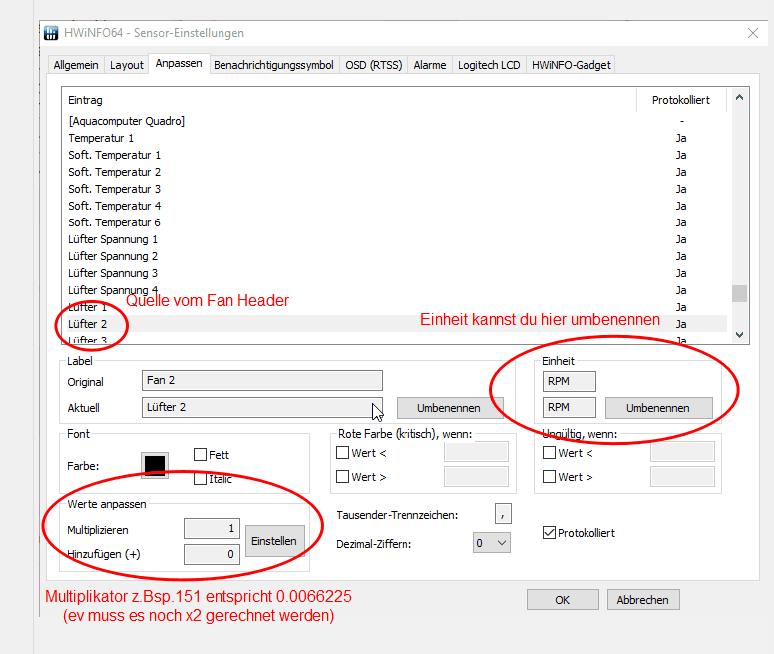Uncheck the Protokolliert checkbox
The width and height of the screenshot is (774, 654).
coord(549,533)
